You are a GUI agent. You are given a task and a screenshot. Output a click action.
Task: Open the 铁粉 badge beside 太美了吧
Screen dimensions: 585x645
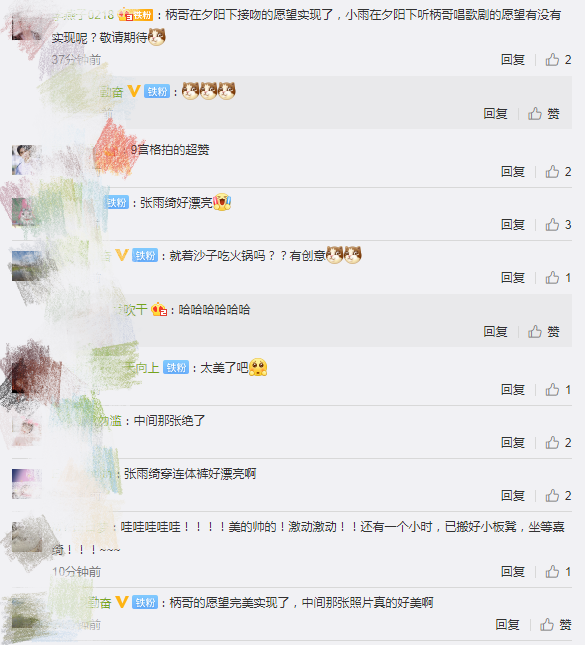[x=176, y=367]
